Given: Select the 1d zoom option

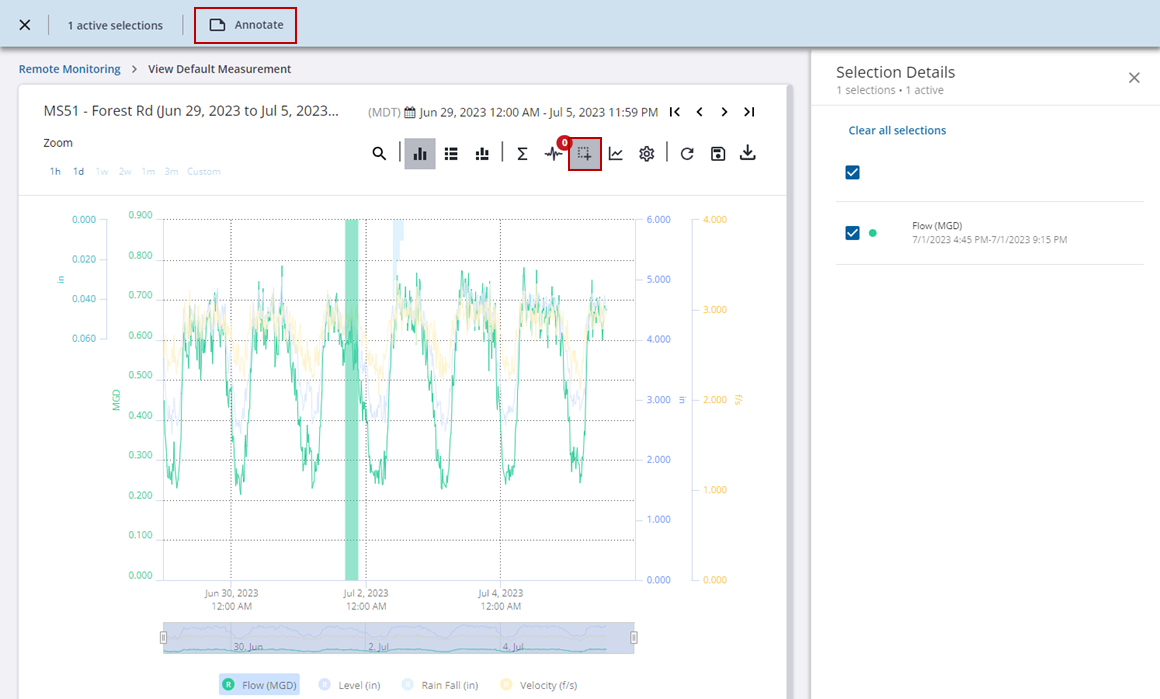Looking at the screenshot, I should [78, 172].
